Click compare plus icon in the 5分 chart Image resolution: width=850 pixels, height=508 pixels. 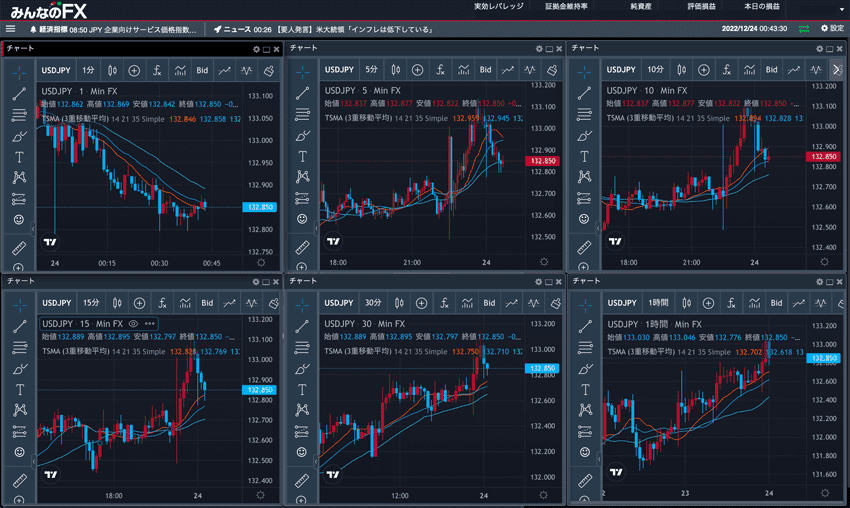(417, 69)
